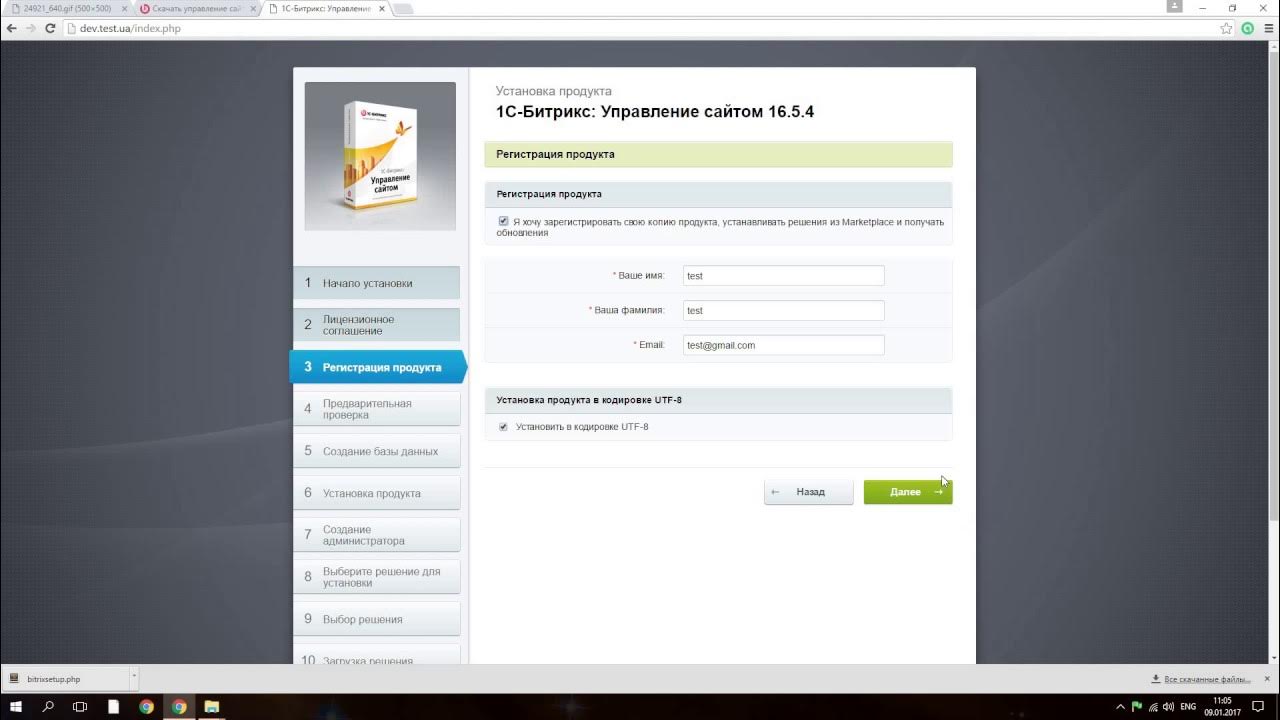Go back using the browser back arrow

[x=11, y=28]
